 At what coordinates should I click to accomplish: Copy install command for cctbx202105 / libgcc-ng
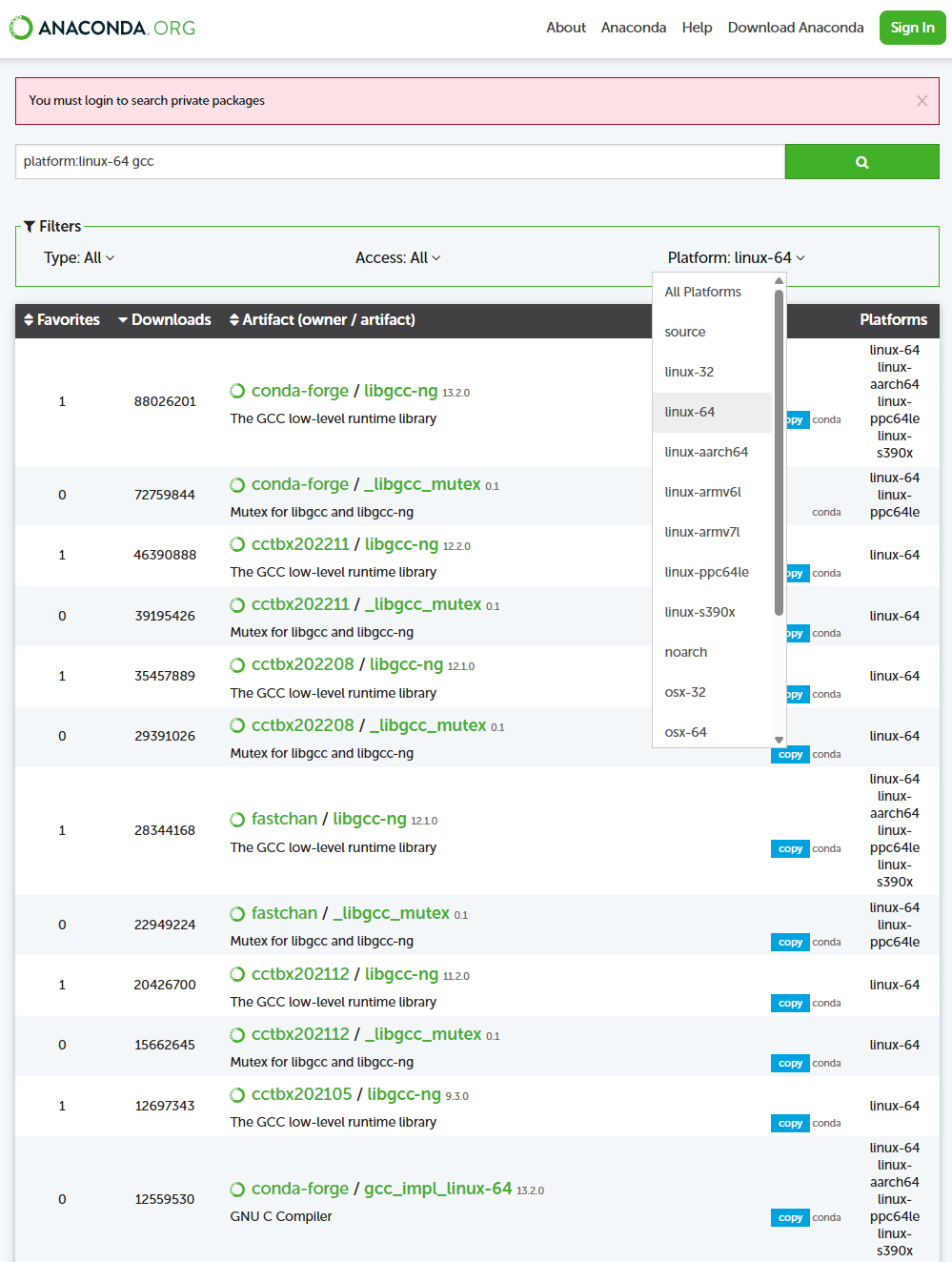[x=790, y=1124]
